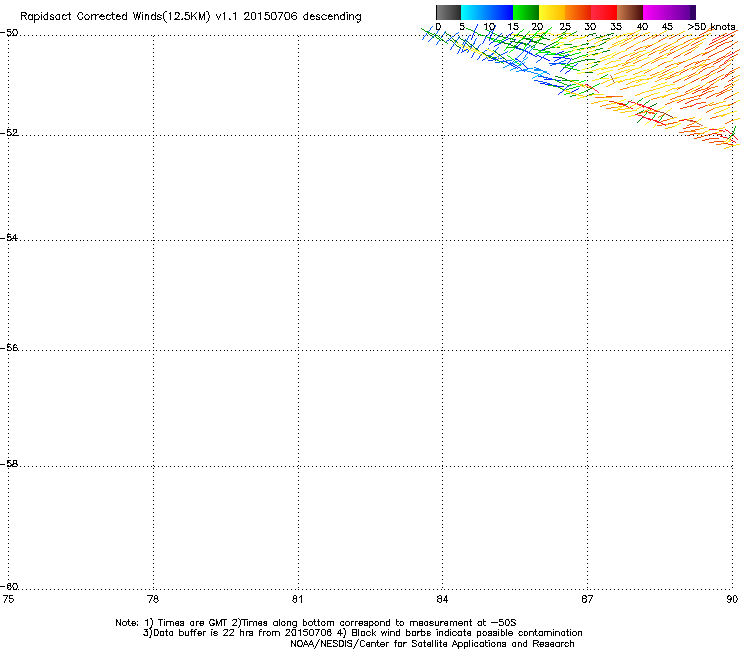The image size is (740, 650).
Task: Click the '35' label on the wind speed scale
Action: [616, 27]
